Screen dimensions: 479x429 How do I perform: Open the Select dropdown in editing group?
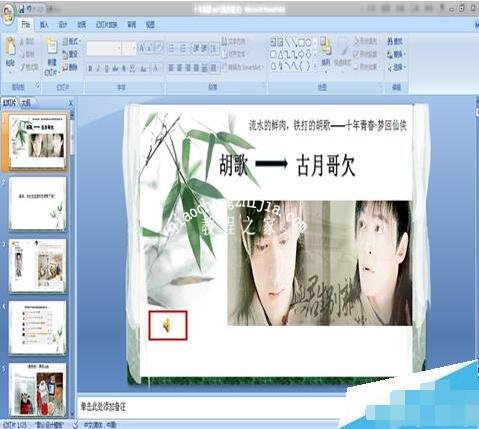[396, 67]
